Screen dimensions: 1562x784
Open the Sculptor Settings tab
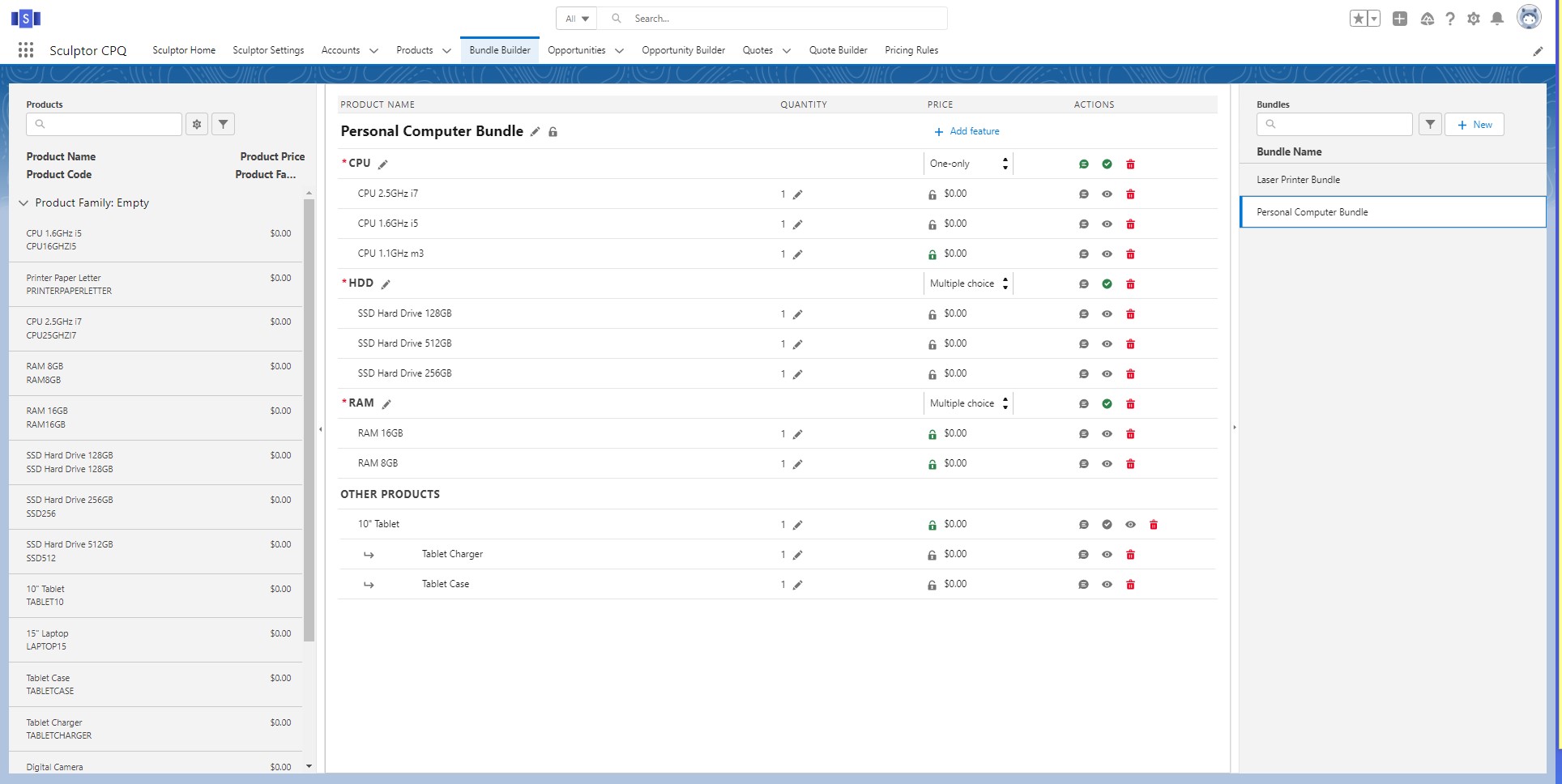pos(268,50)
